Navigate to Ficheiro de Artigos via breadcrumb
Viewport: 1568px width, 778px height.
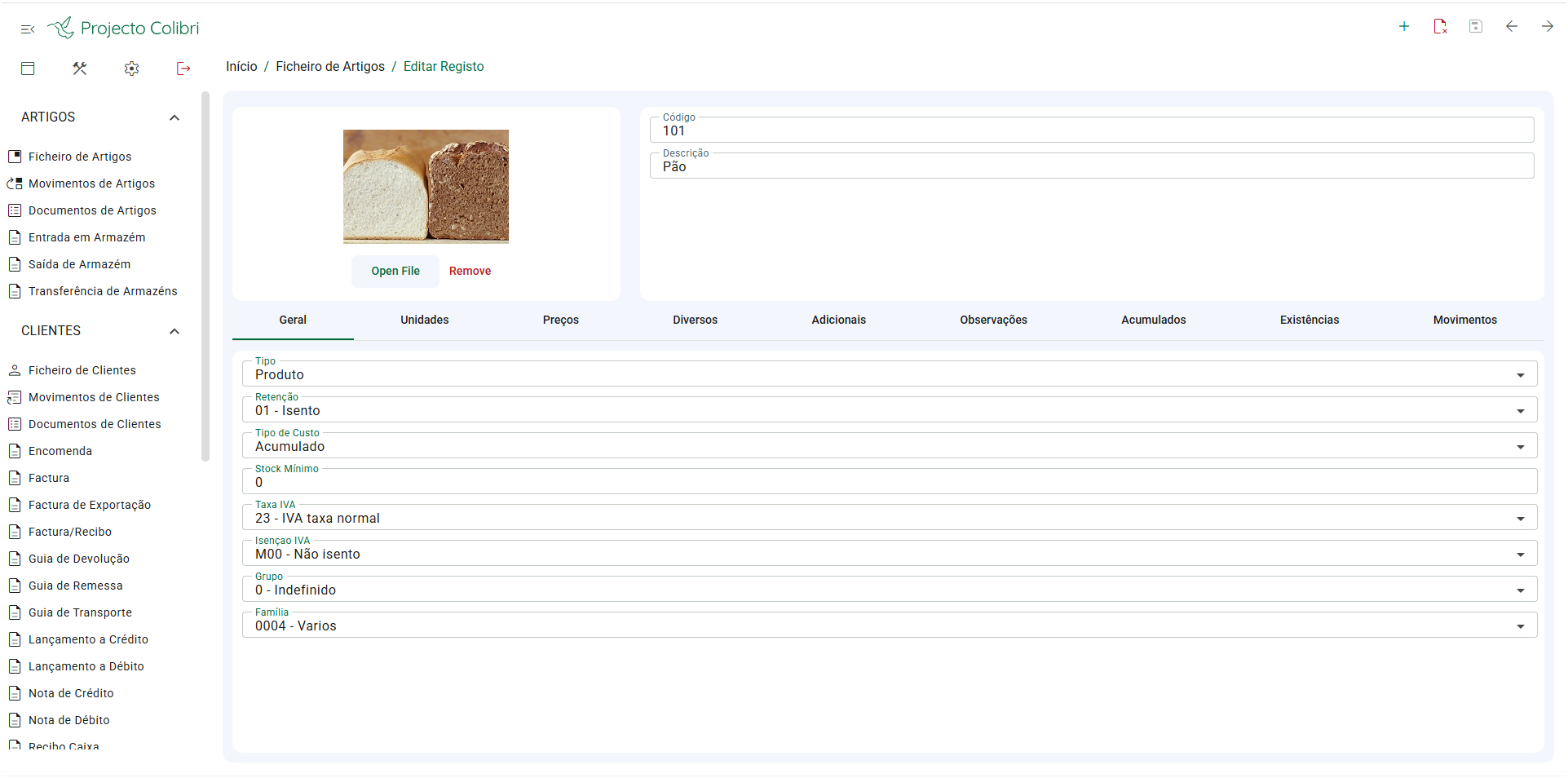tap(330, 66)
